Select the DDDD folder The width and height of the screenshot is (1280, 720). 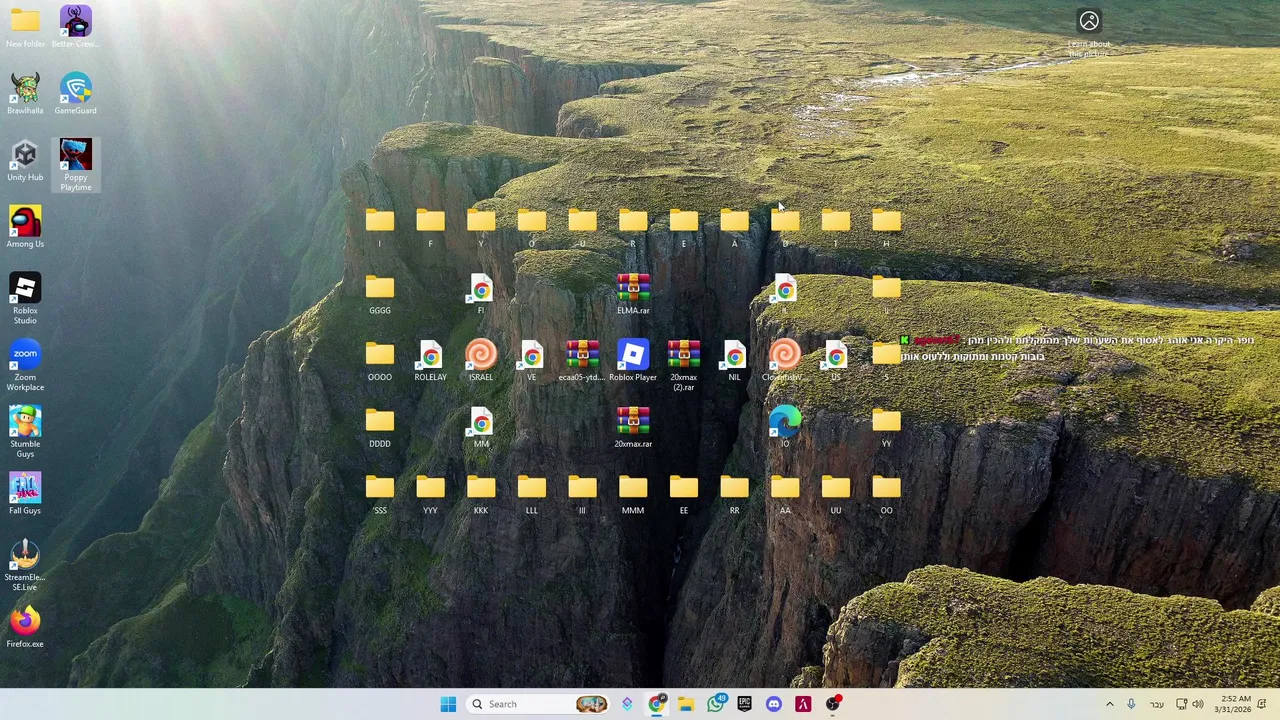[380, 427]
